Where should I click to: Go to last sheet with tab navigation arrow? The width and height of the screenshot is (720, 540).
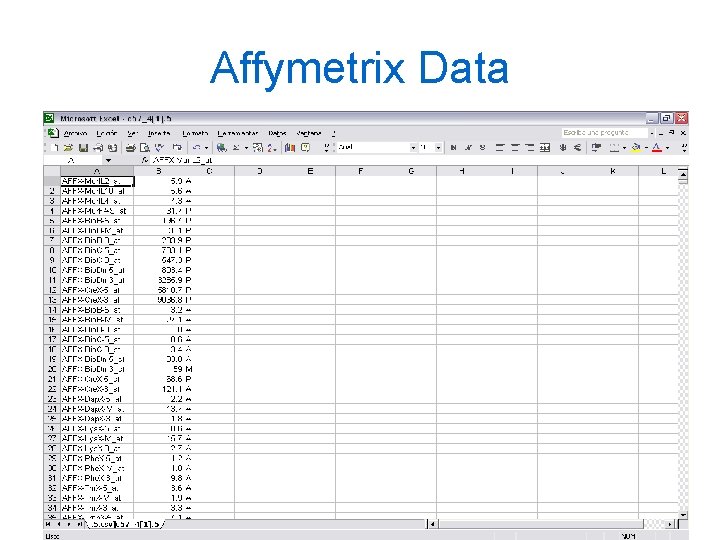[79, 524]
